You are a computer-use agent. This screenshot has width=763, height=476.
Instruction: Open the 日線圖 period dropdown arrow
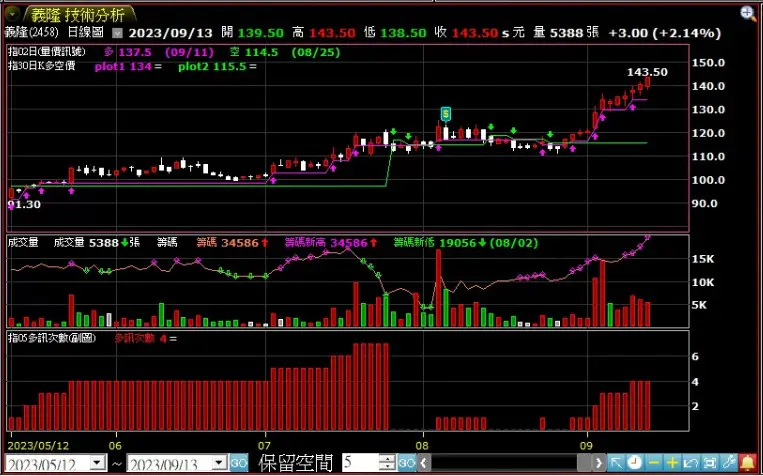click(117, 33)
